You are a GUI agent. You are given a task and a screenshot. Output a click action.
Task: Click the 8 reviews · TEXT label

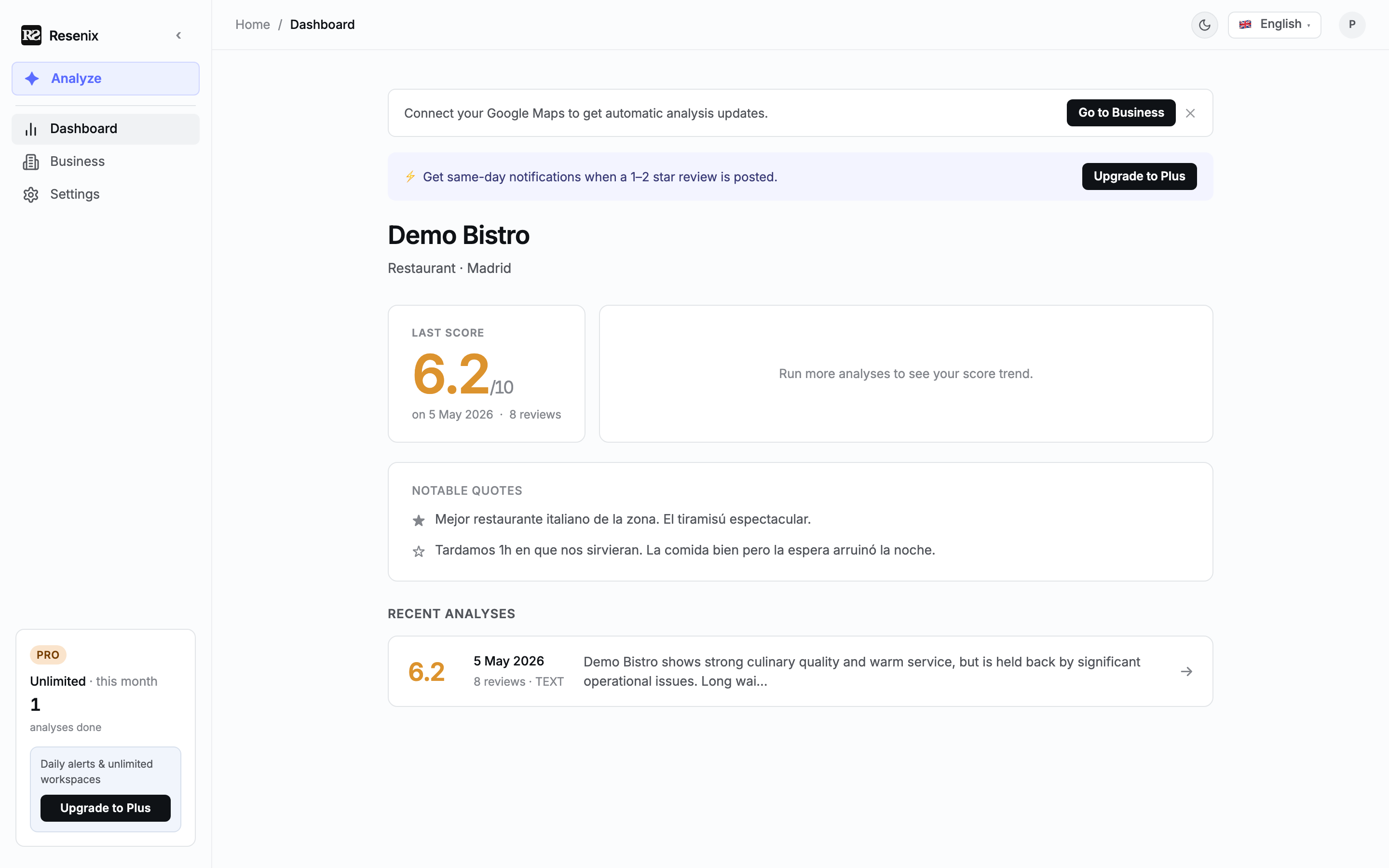(518, 681)
